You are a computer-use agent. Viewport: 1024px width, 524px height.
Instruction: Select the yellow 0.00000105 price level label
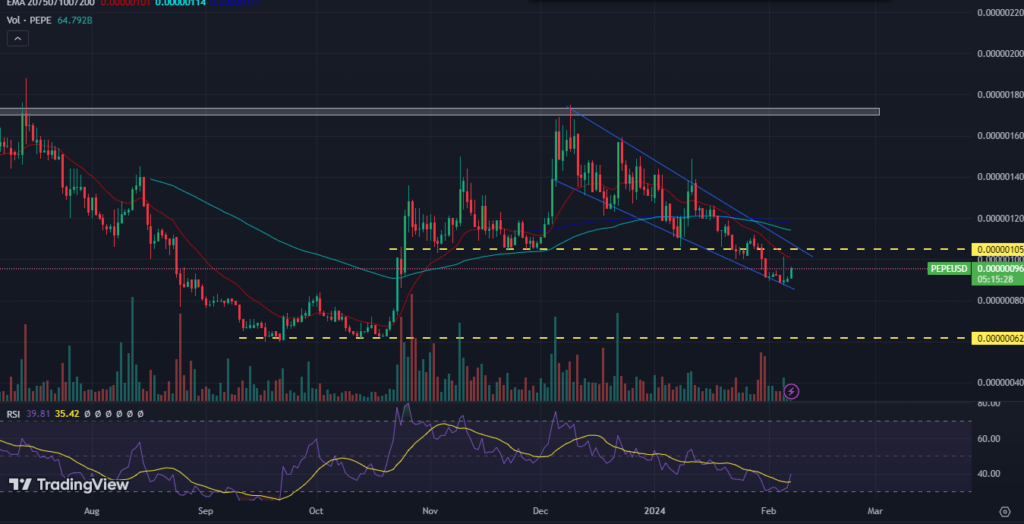(x=998, y=250)
